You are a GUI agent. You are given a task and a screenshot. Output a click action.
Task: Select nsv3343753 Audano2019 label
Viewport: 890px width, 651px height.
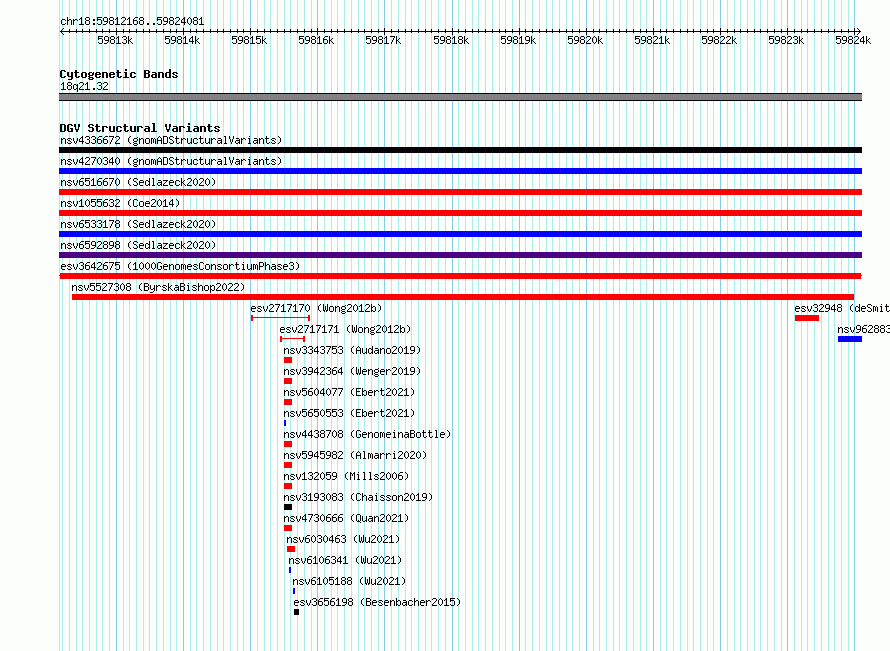(352, 350)
